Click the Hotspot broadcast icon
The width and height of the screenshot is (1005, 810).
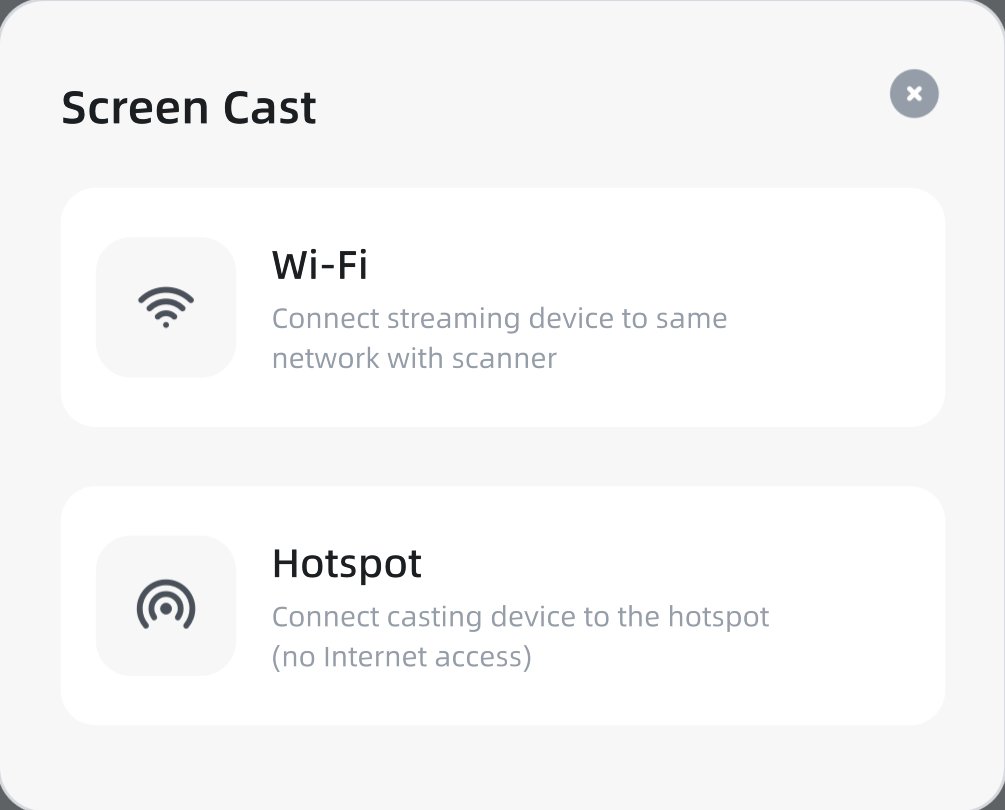pyautogui.click(x=166, y=605)
